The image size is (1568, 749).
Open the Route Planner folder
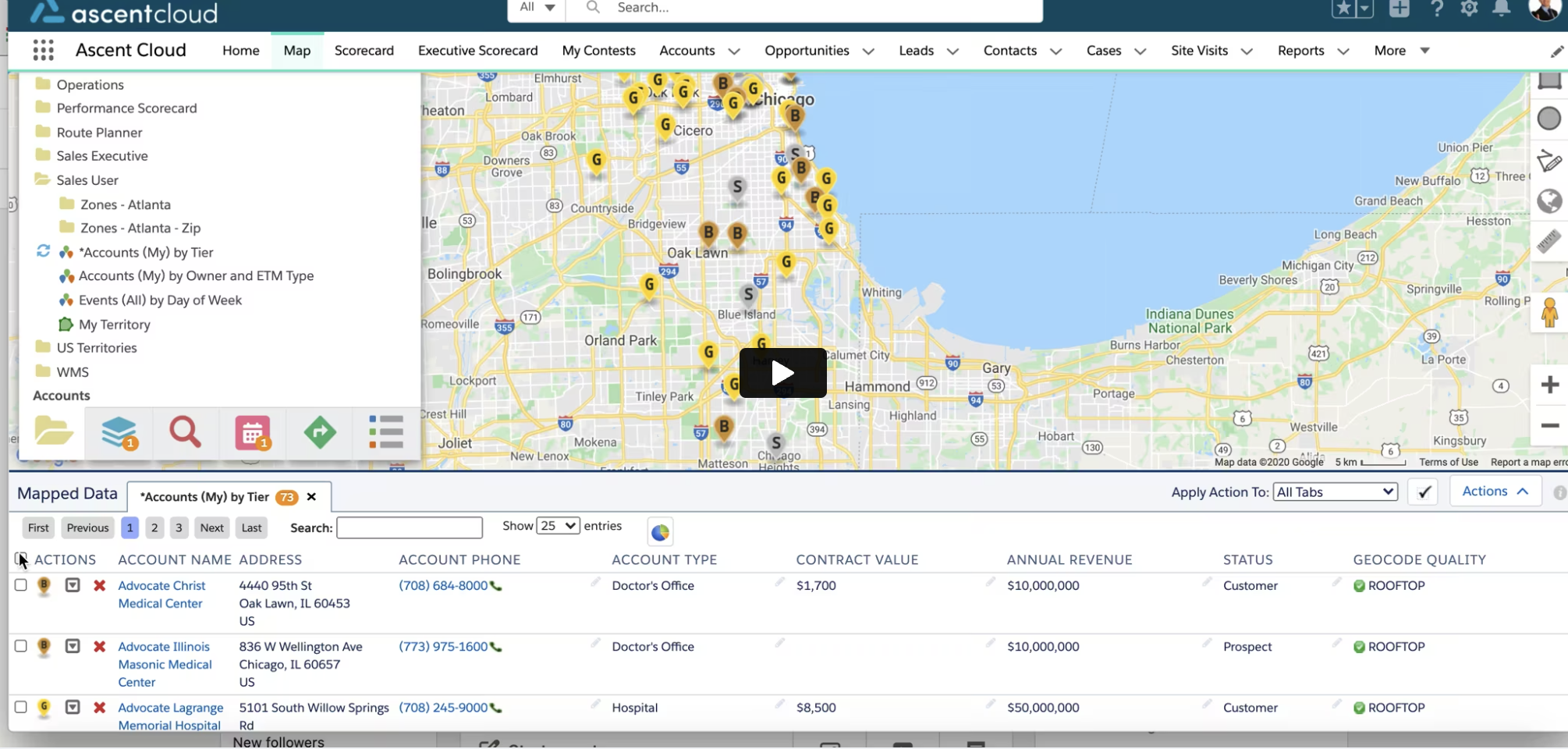(99, 133)
